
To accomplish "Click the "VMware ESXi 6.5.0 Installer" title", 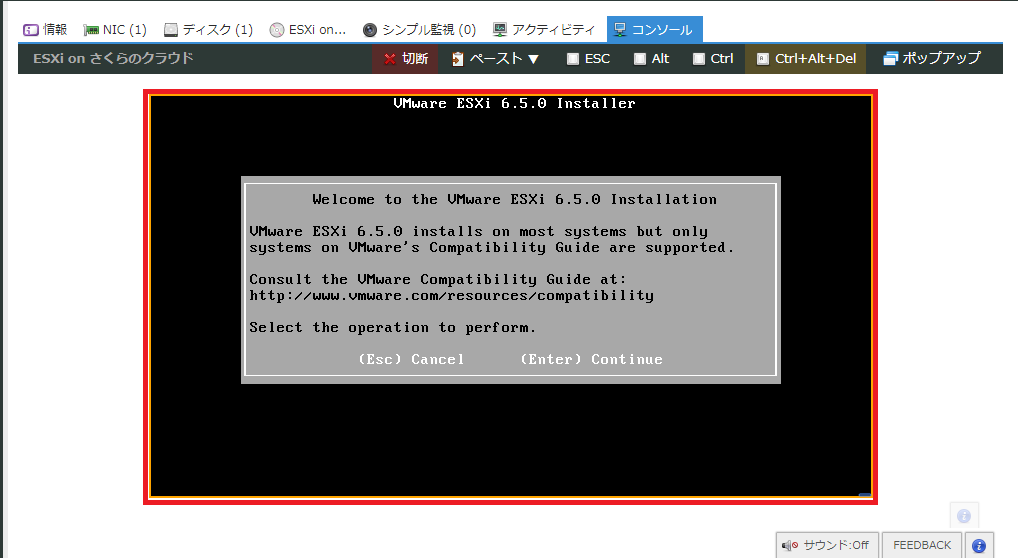I will 514,103.
